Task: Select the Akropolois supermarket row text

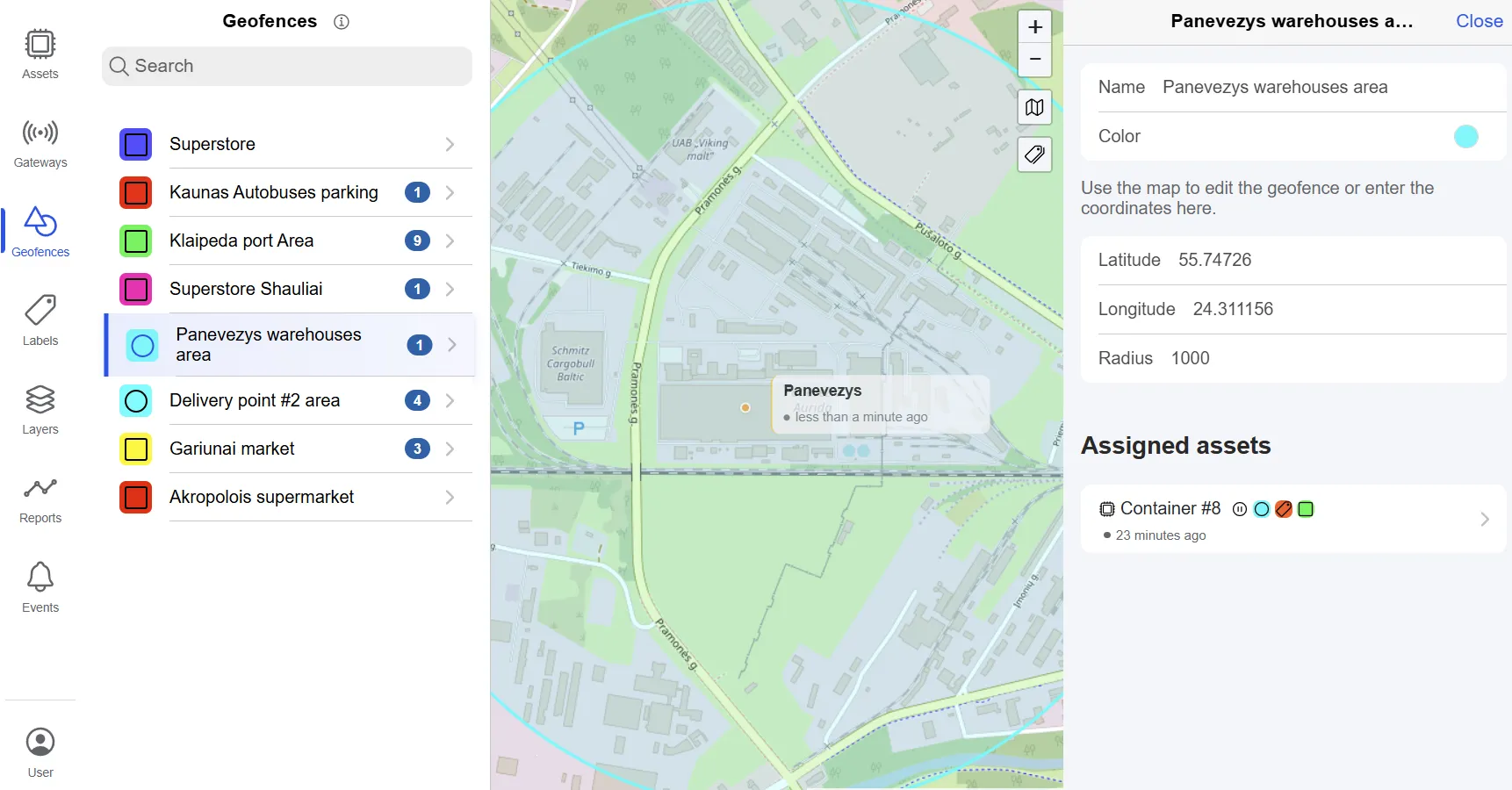Action: 262,497
